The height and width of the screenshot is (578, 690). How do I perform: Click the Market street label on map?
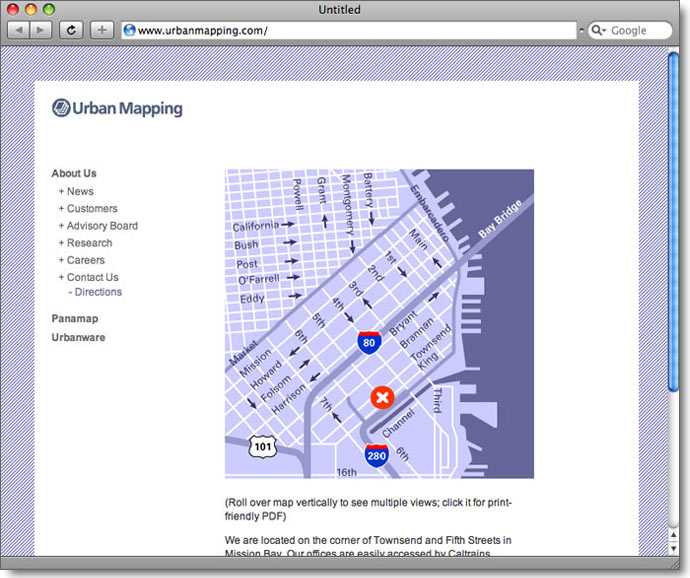click(243, 353)
